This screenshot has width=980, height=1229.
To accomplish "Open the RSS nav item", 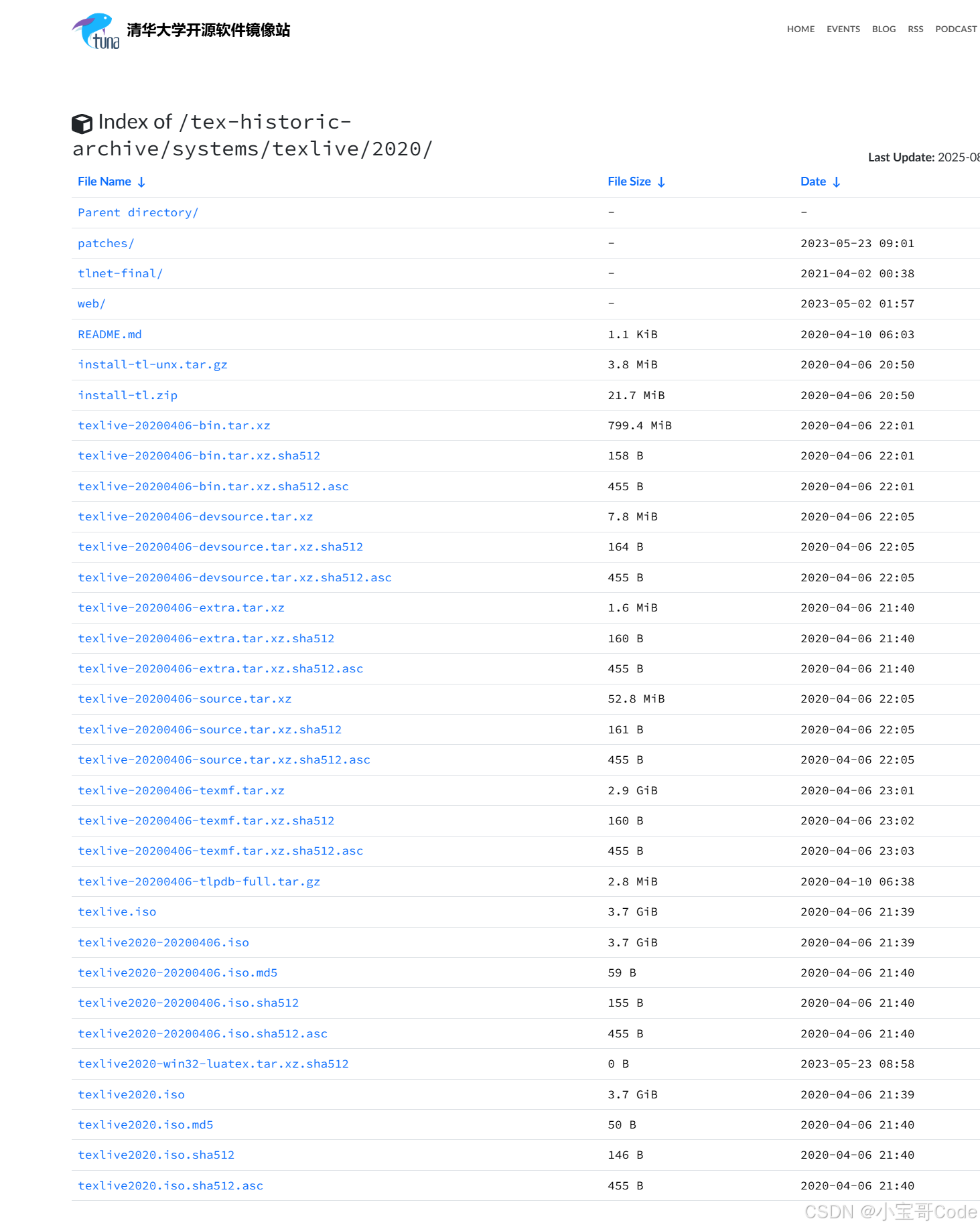I will 915,29.
